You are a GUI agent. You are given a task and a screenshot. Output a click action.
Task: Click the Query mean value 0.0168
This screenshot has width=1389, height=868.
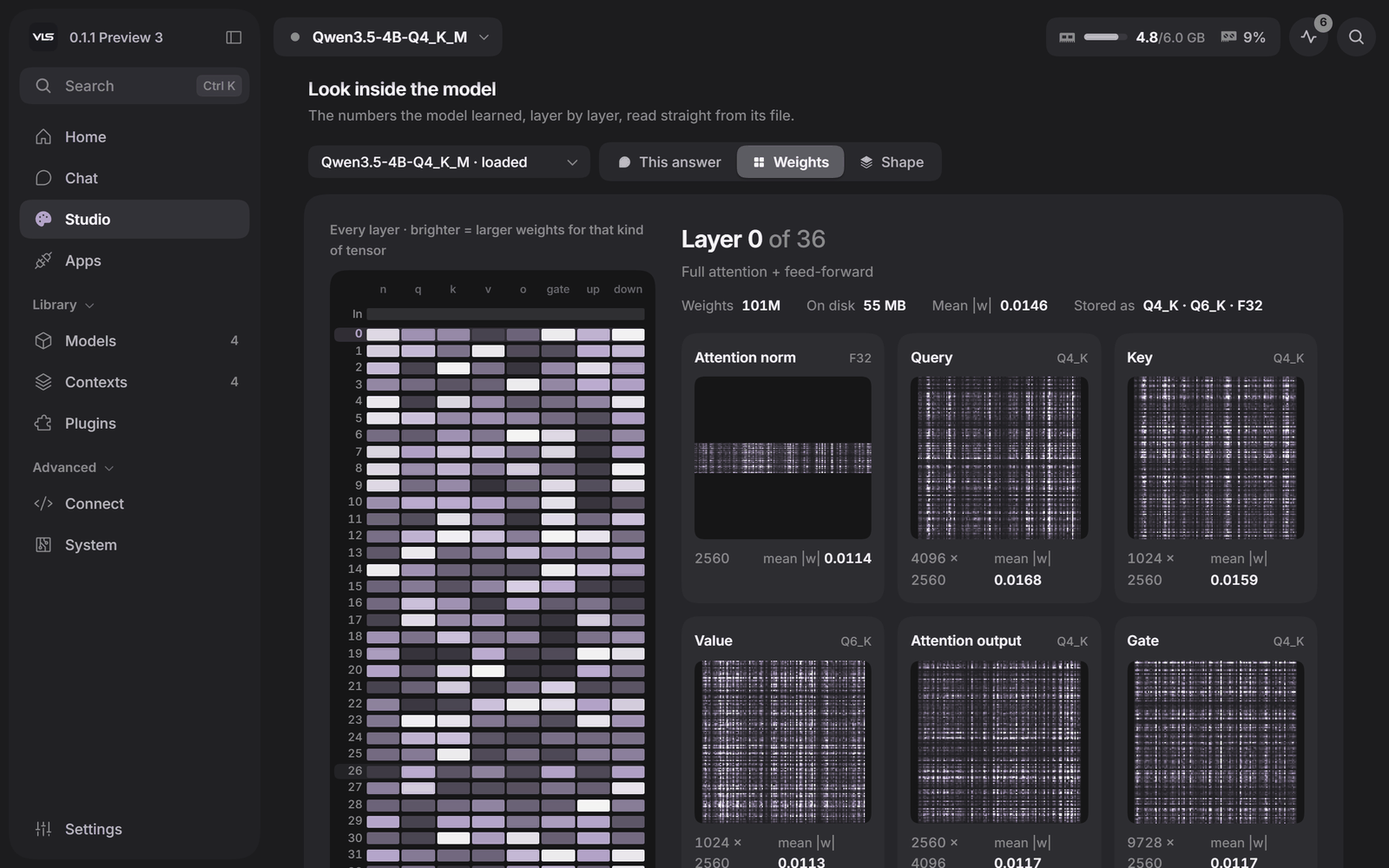(1017, 580)
